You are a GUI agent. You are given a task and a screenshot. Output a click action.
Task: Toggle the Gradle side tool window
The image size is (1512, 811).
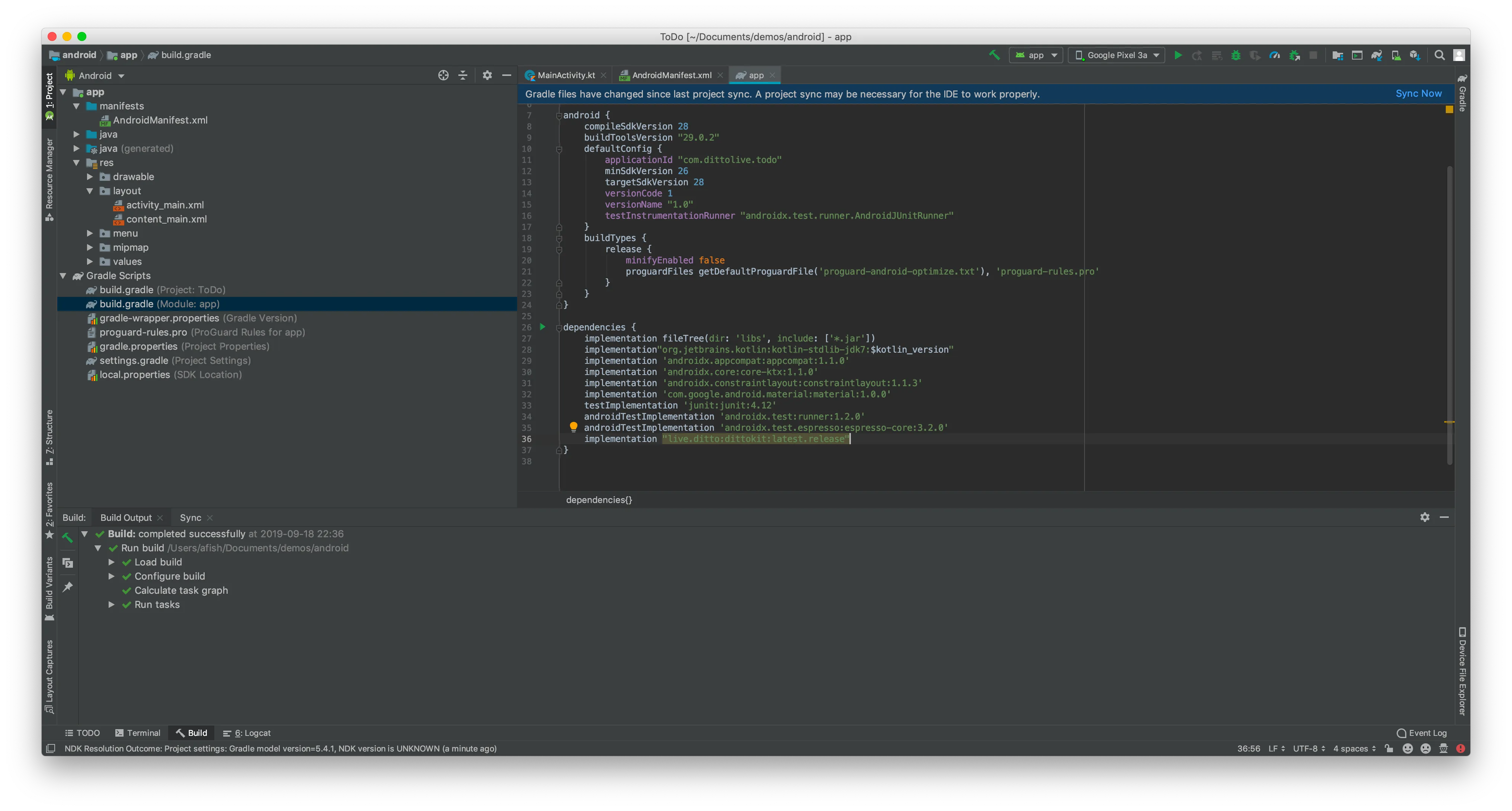[1463, 93]
